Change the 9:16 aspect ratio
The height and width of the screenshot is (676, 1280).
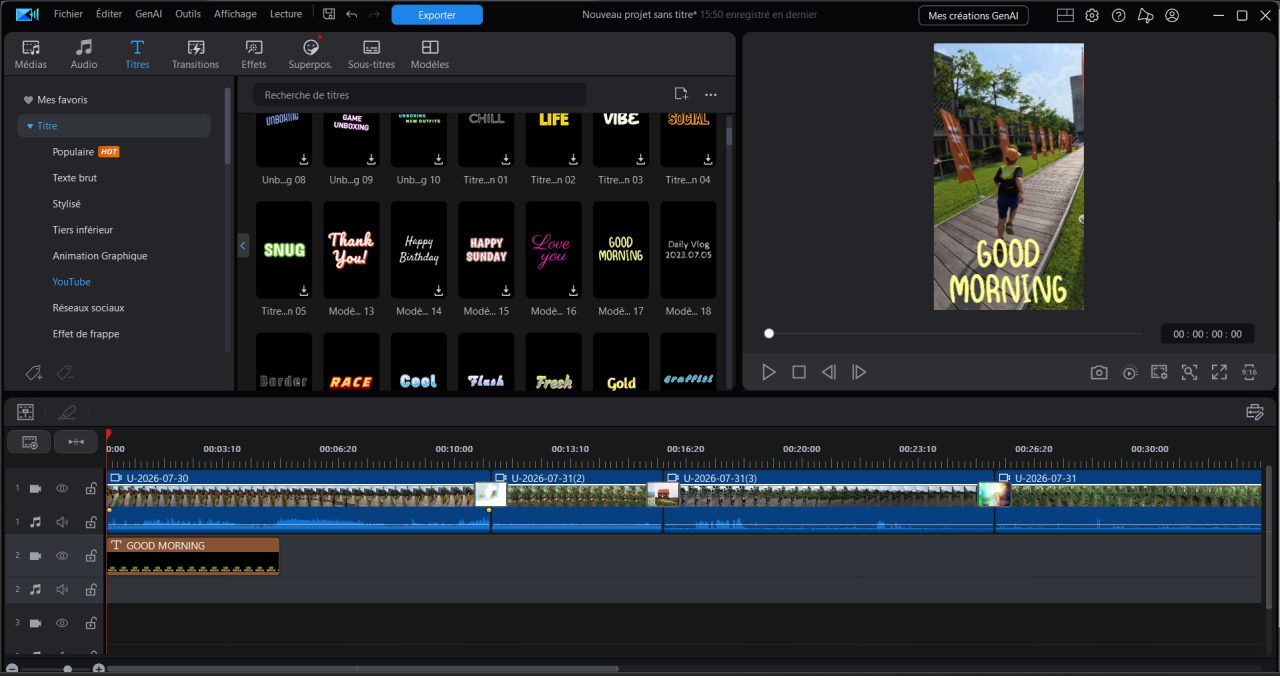tap(1249, 372)
